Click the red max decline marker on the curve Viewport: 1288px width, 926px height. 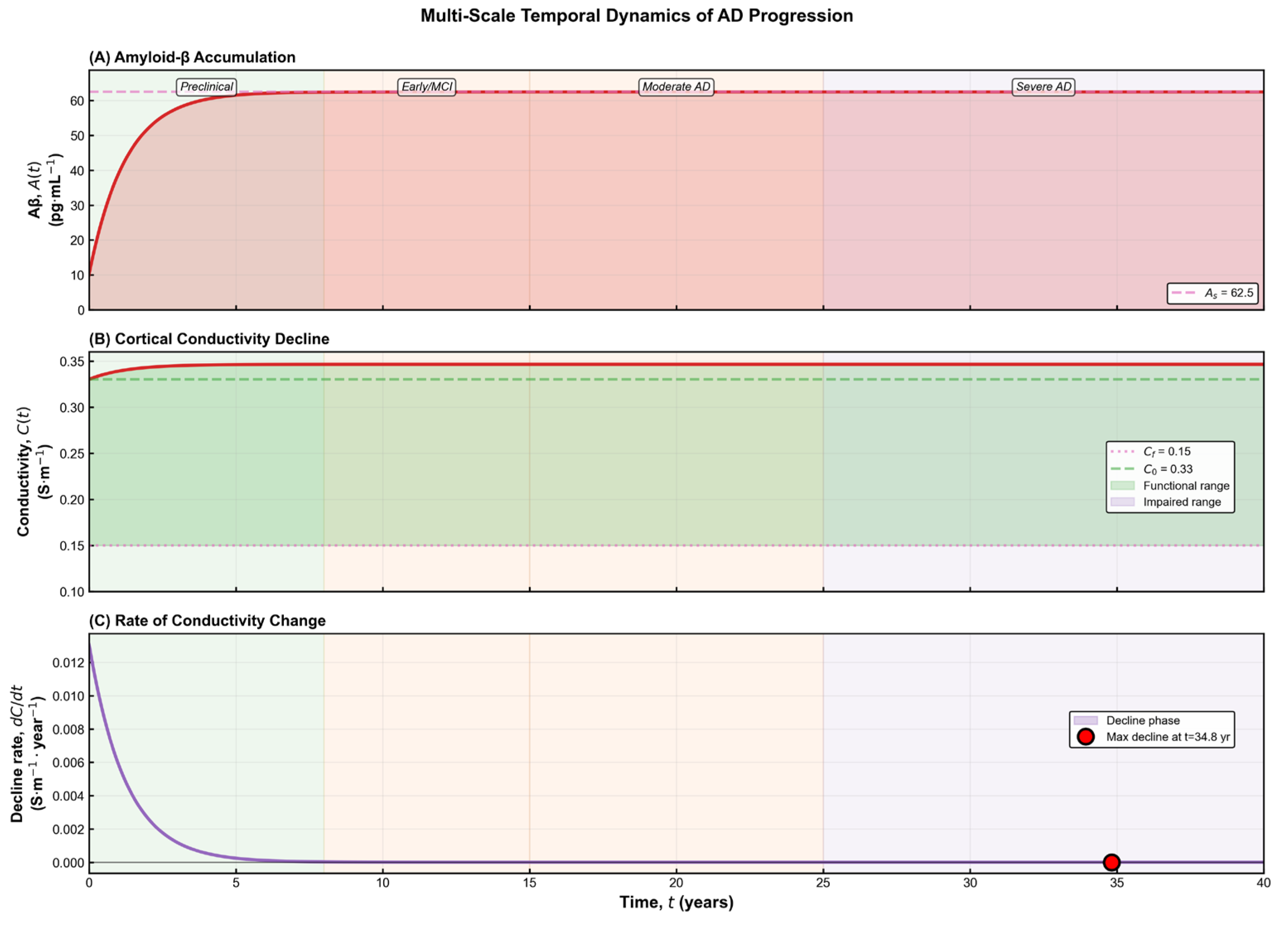(x=1112, y=862)
